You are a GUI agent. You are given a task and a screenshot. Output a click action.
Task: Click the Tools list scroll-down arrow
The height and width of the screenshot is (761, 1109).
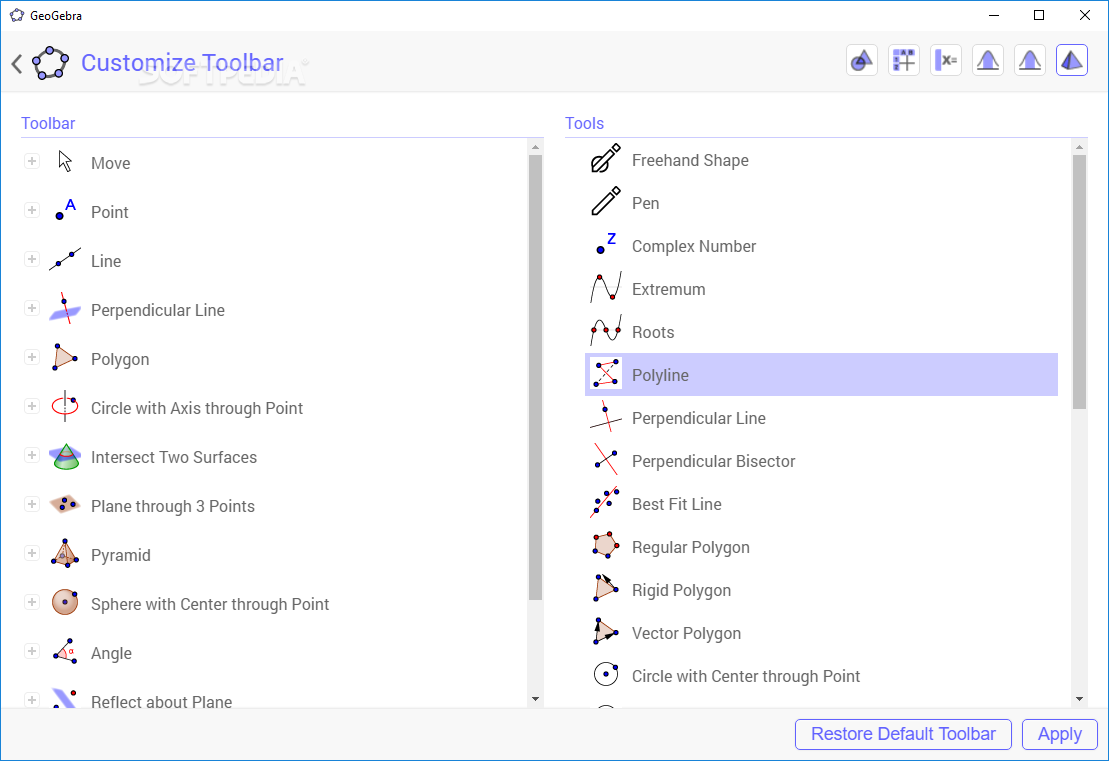[x=1079, y=698]
